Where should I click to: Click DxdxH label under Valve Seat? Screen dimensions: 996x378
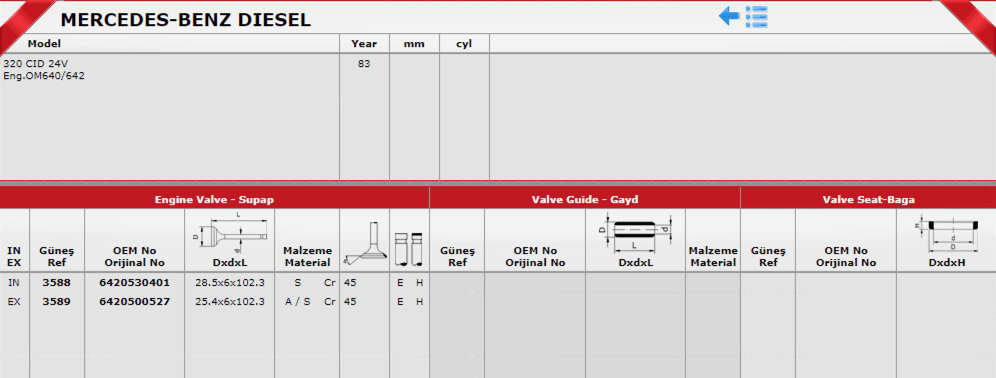click(946, 262)
